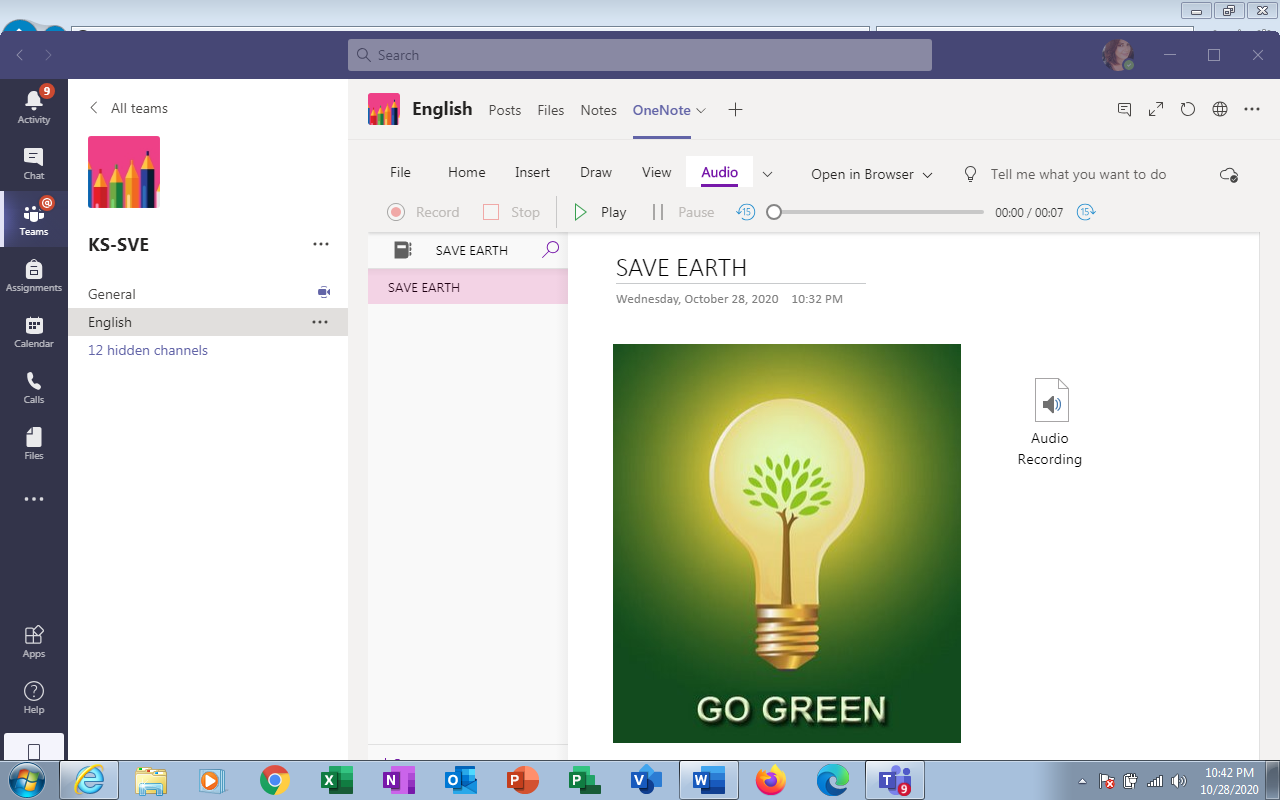
Task: Select the Audio ribbon tab
Action: [x=719, y=172]
